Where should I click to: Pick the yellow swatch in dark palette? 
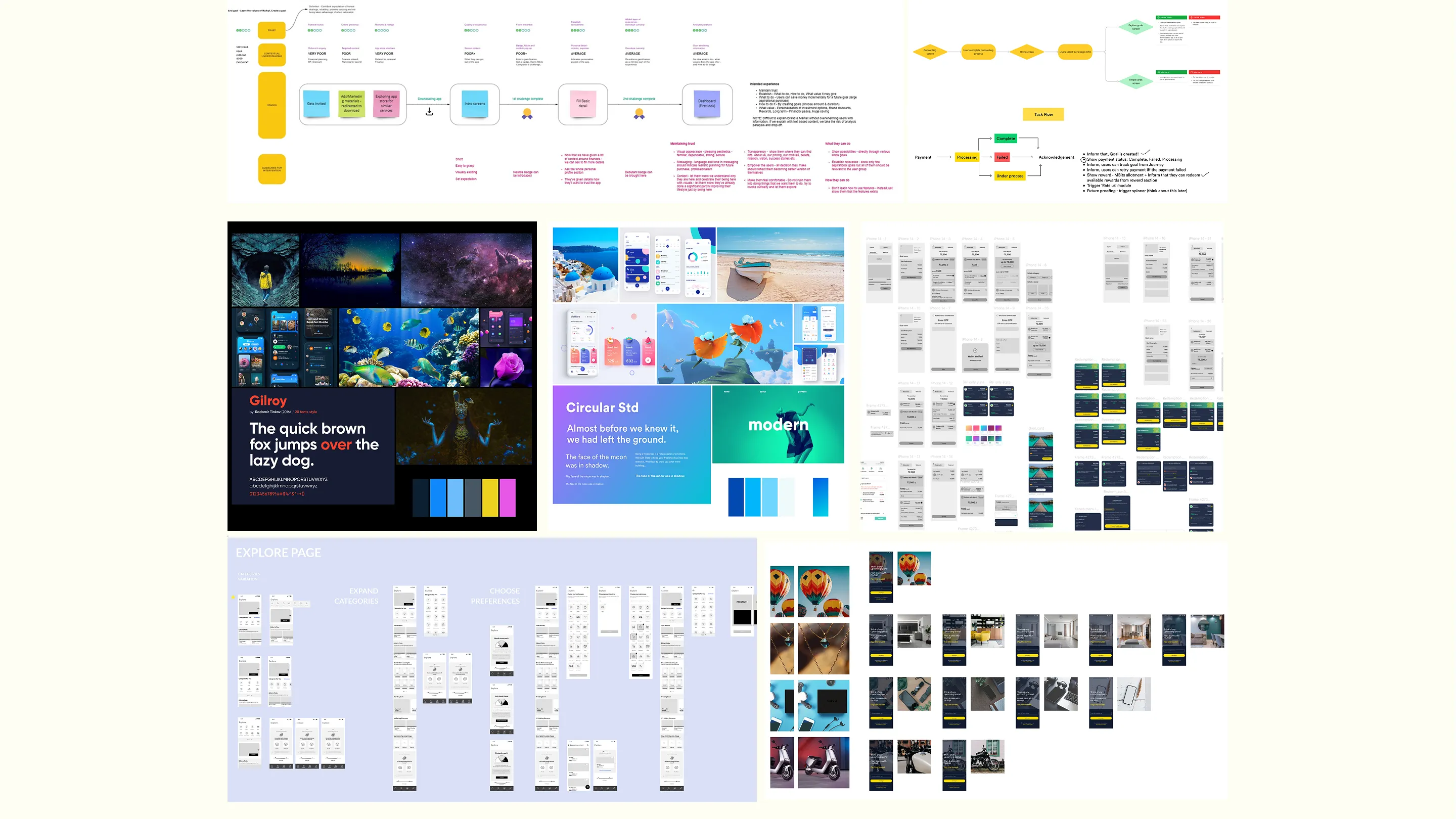[490, 497]
